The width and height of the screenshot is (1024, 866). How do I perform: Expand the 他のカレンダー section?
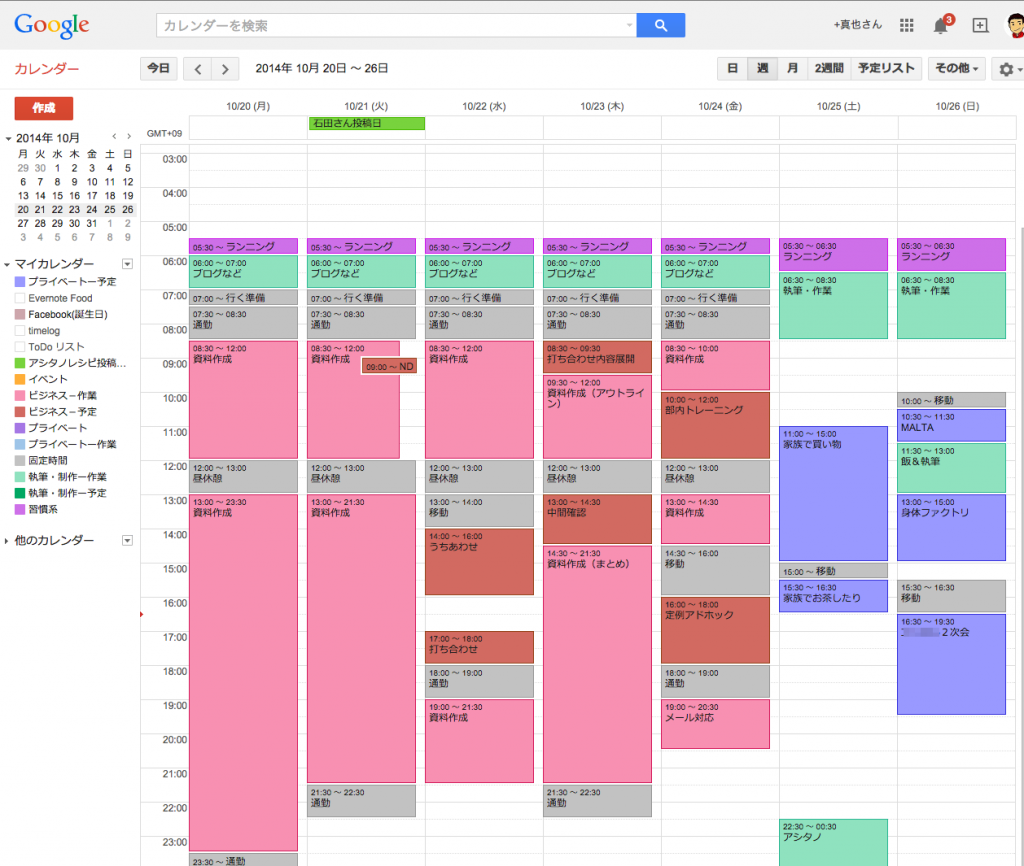(8, 541)
